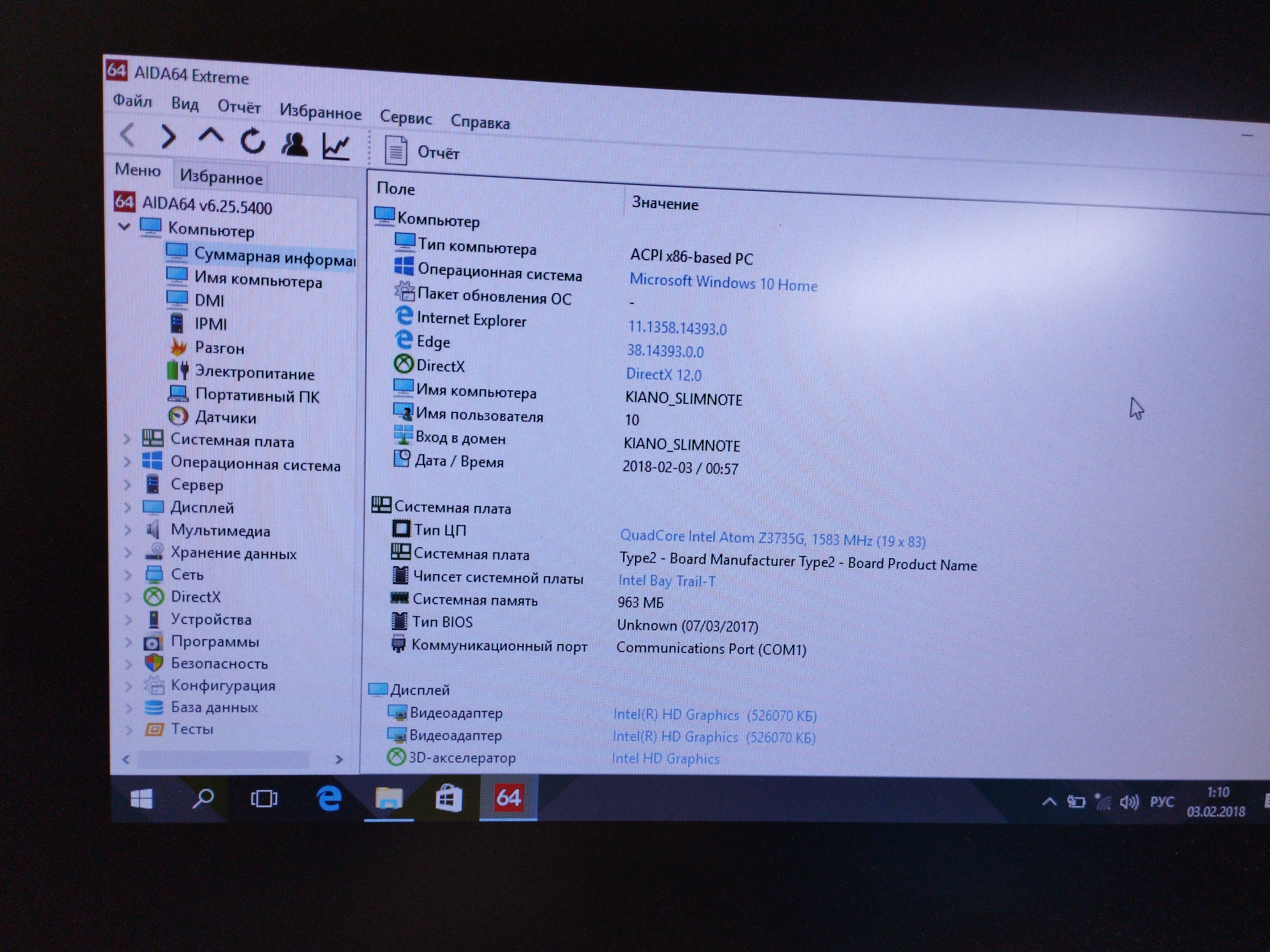Expand the DirectX tree node
The width and height of the screenshot is (1270, 952).
(x=127, y=597)
